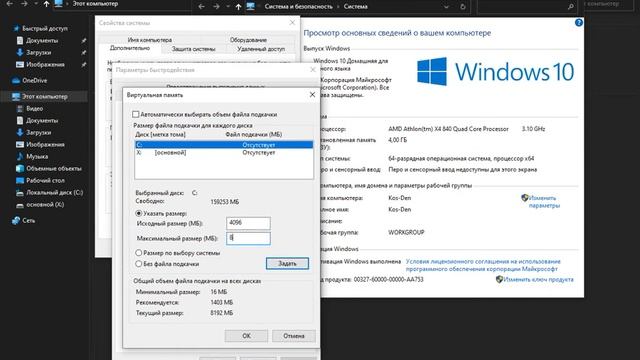
Task: Click Исходный размер field with 4096
Action: click(248, 223)
